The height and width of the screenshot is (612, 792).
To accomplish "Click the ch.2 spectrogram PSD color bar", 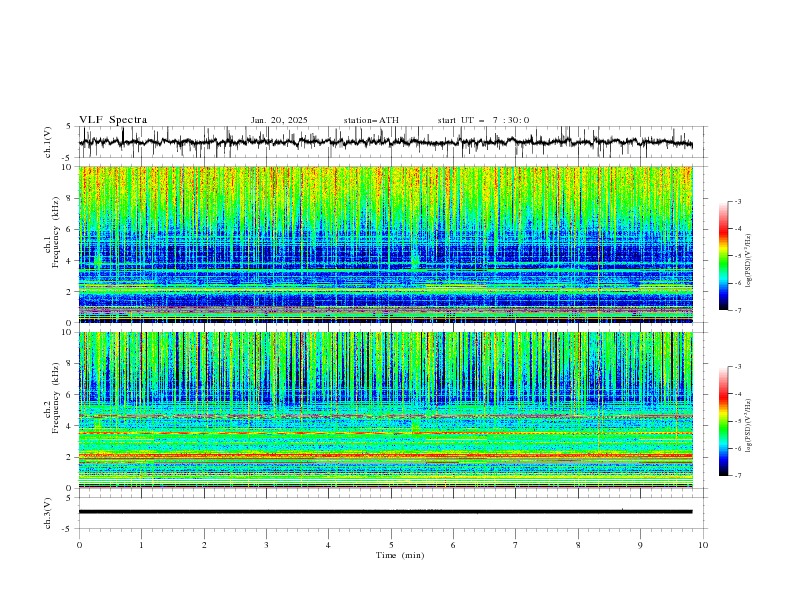I will click(723, 421).
